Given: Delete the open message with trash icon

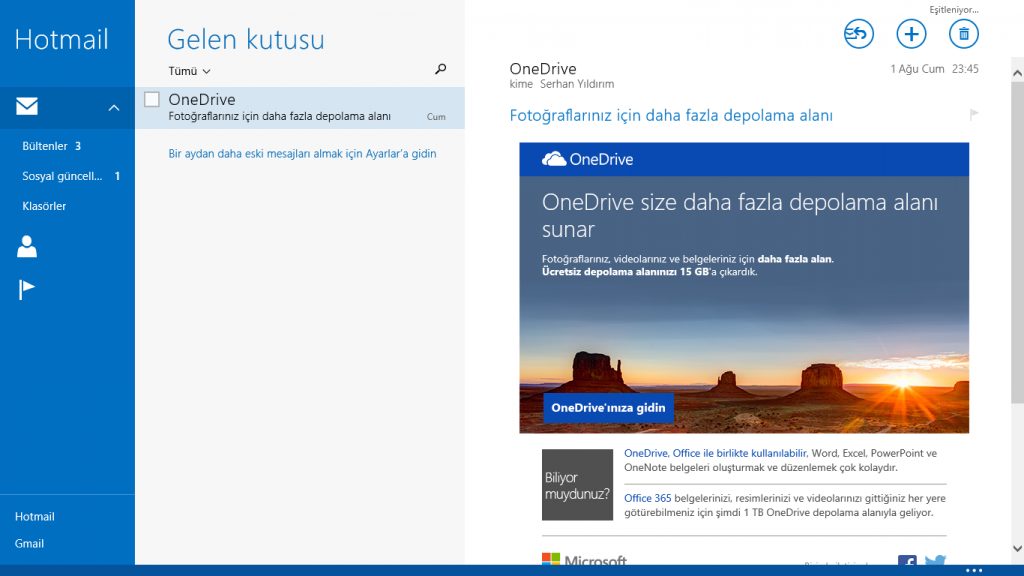Looking at the screenshot, I should pos(963,34).
